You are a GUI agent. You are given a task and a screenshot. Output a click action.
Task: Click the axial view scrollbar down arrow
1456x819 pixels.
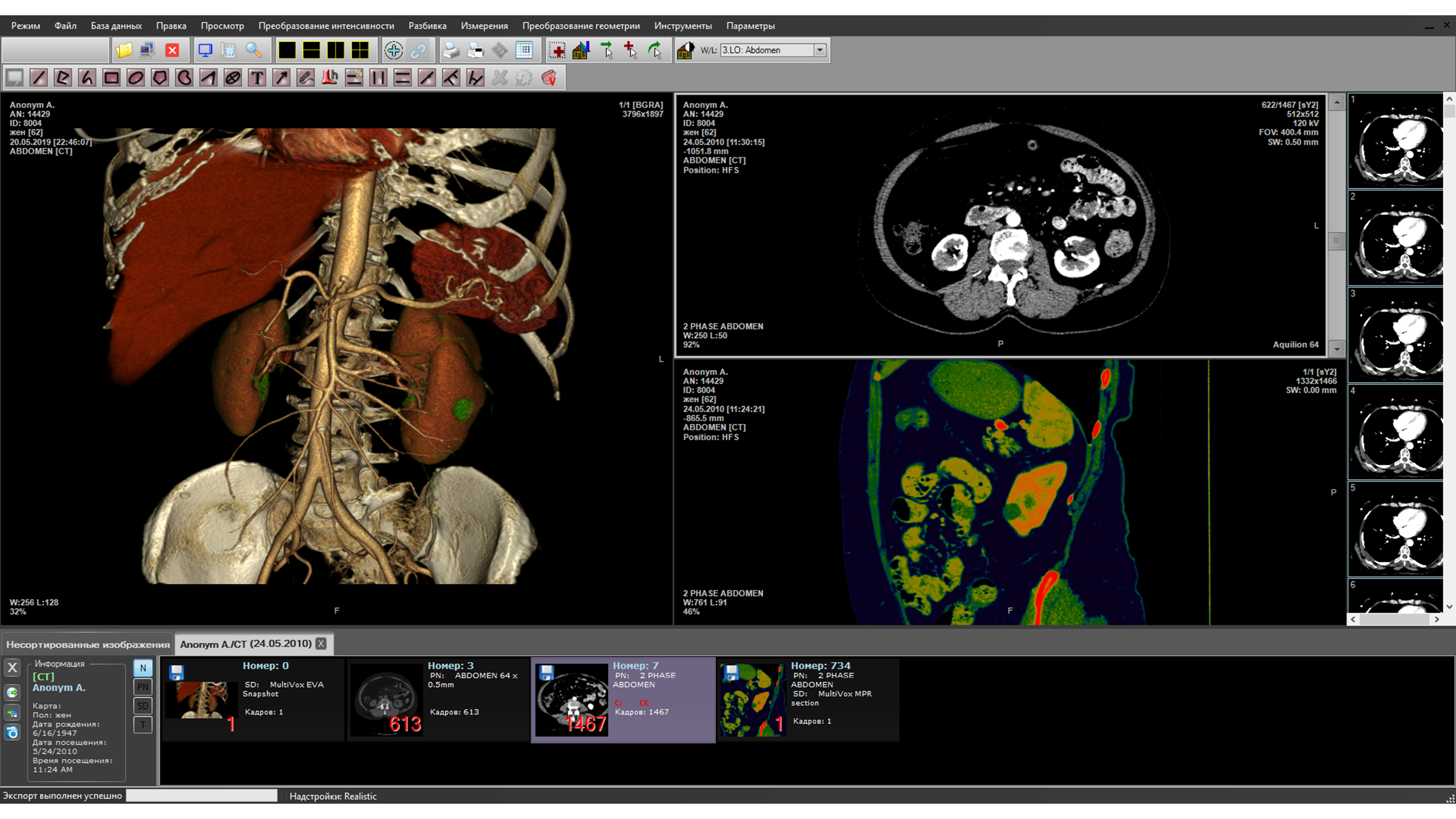pos(1337,349)
